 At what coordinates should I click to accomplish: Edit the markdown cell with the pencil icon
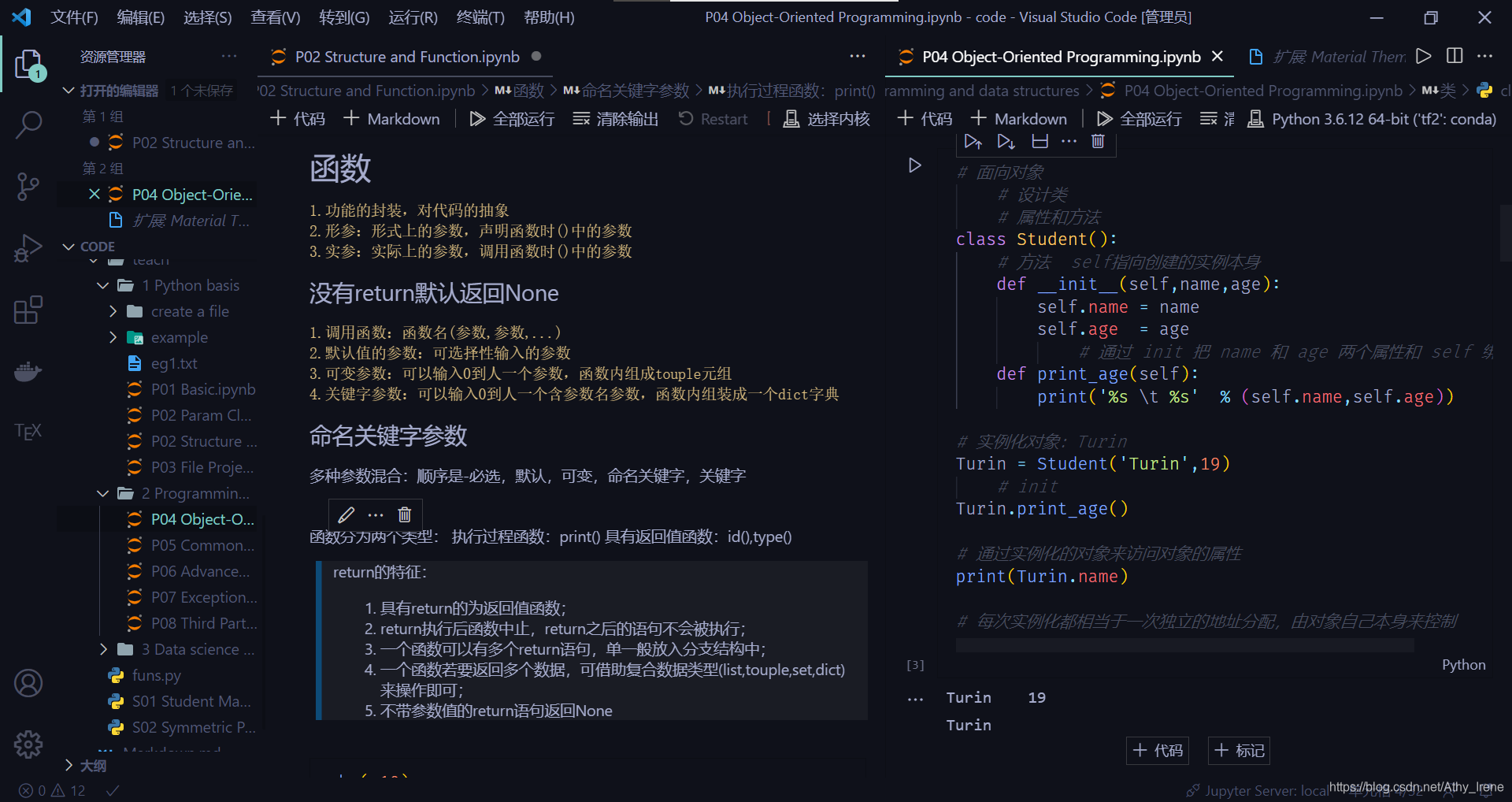tap(346, 514)
